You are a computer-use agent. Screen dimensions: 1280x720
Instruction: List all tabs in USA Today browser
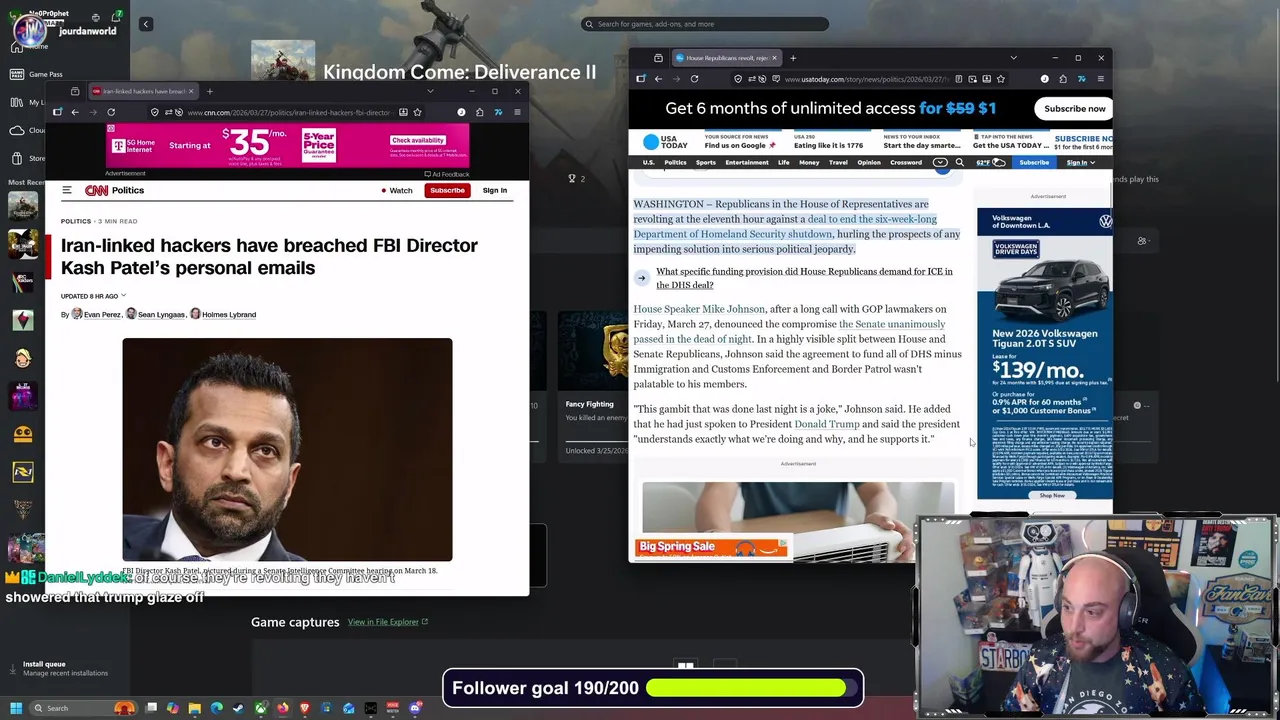point(1013,57)
